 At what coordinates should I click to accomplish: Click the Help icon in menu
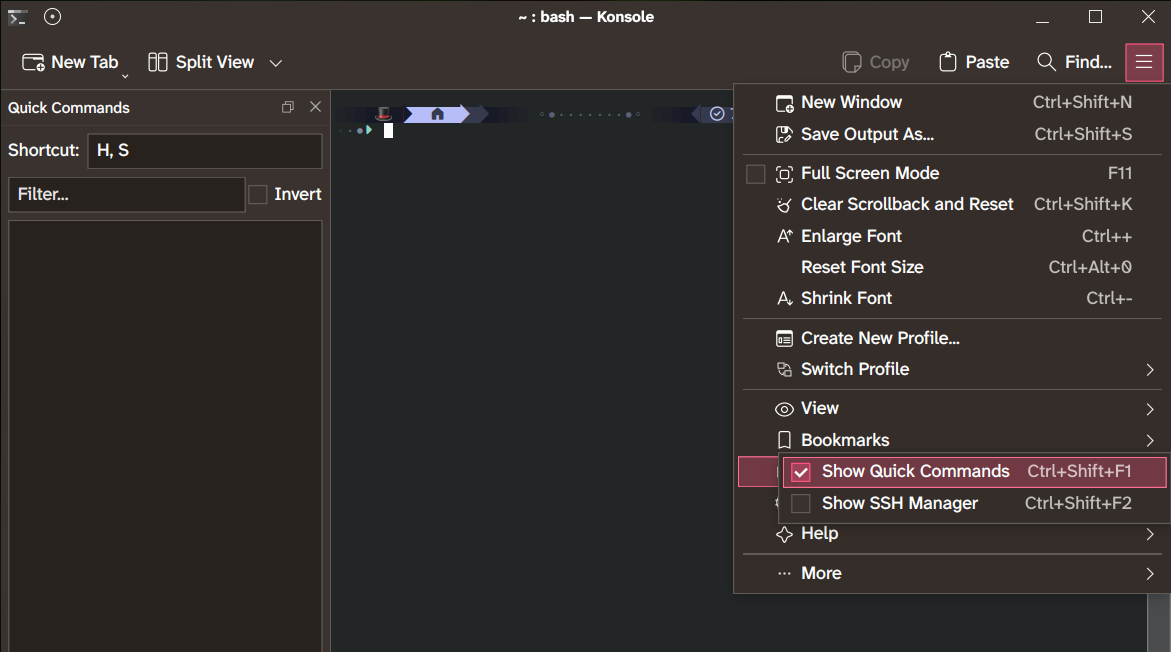[784, 534]
